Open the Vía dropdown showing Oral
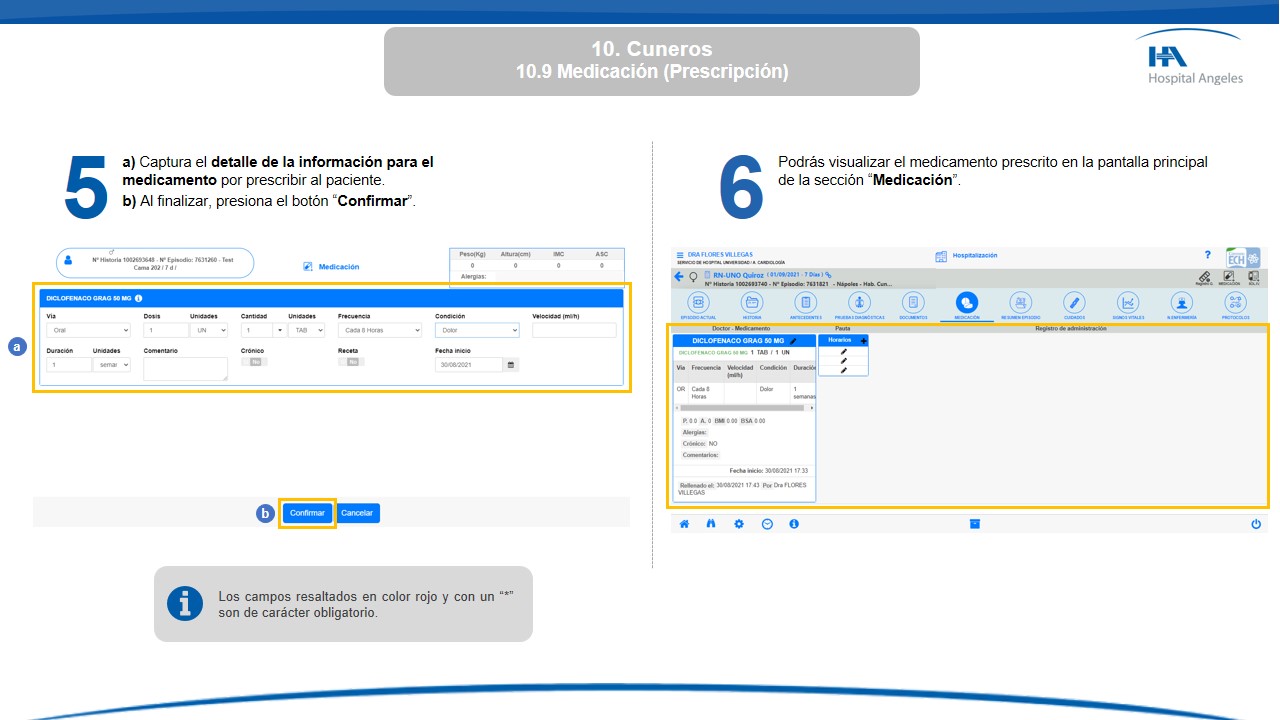 [88, 330]
